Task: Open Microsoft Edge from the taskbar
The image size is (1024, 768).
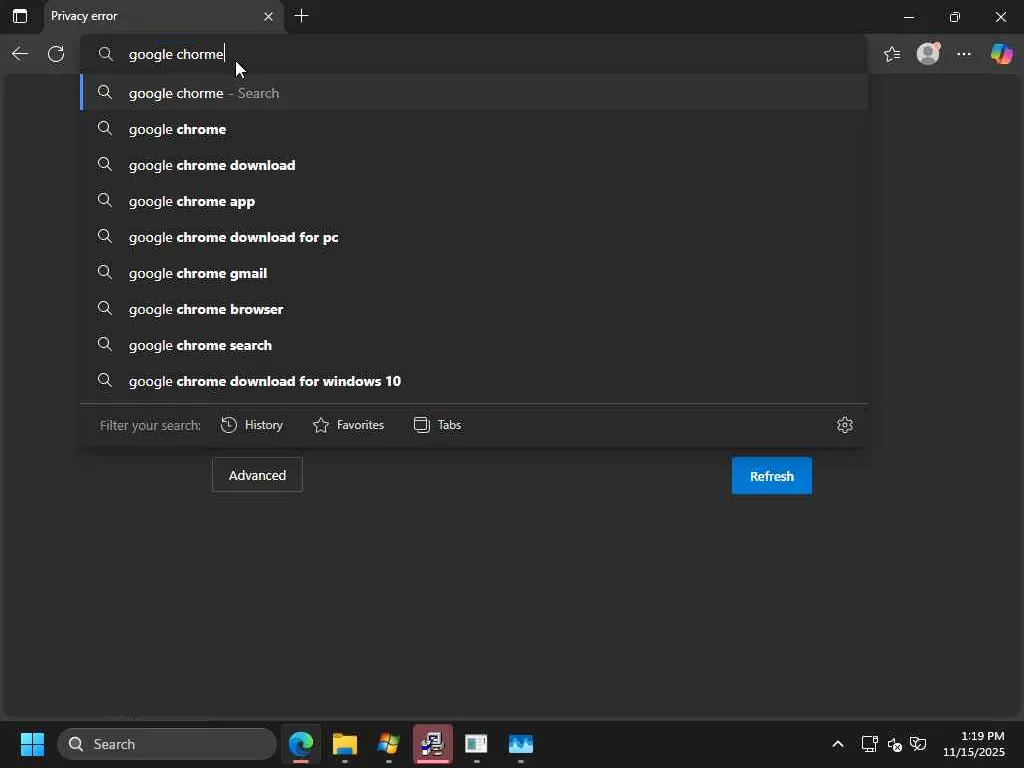Action: pyautogui.click(x=301, y=744)
